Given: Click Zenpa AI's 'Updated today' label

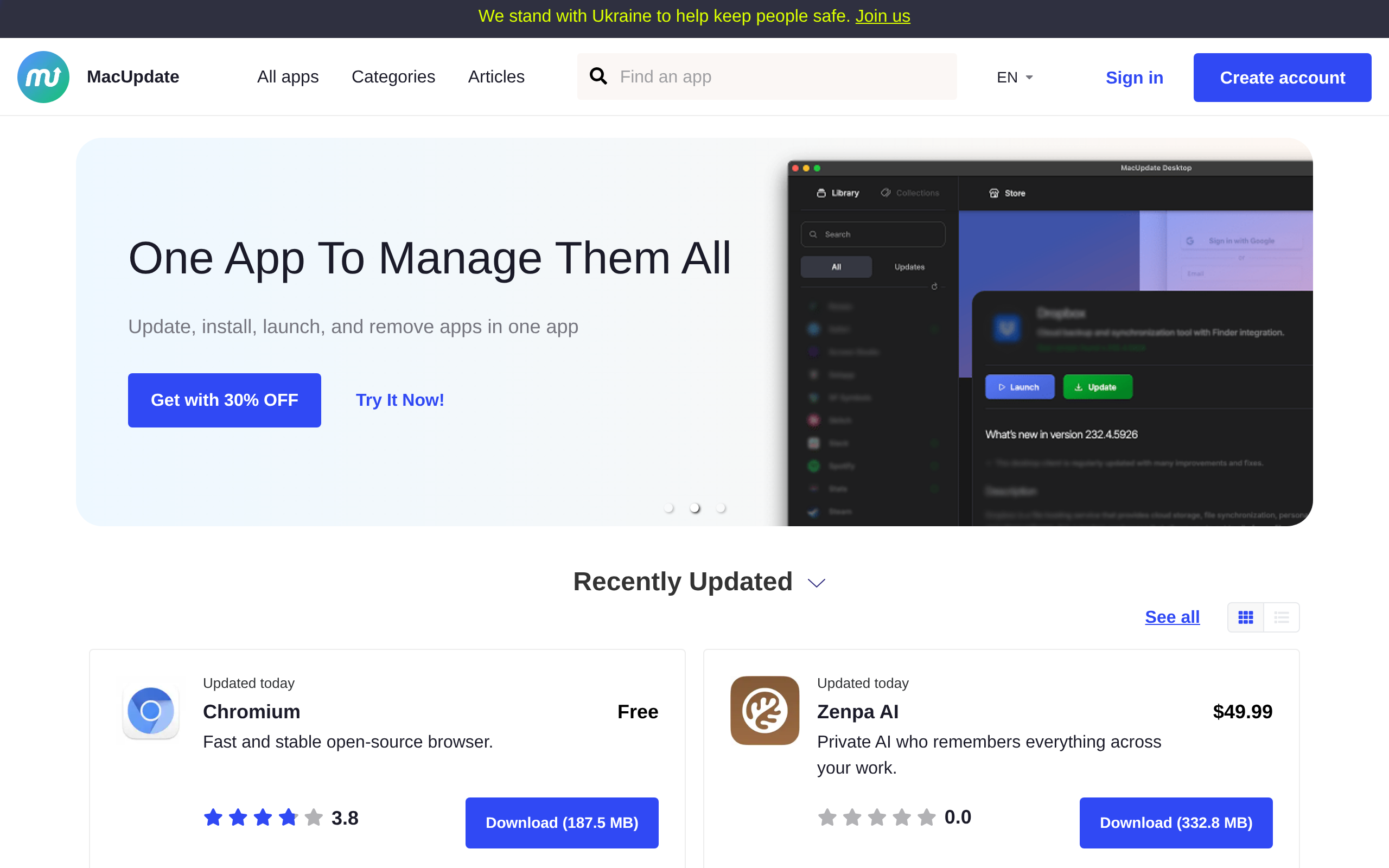Looking at the screenshot, I should tap(863, 682).
